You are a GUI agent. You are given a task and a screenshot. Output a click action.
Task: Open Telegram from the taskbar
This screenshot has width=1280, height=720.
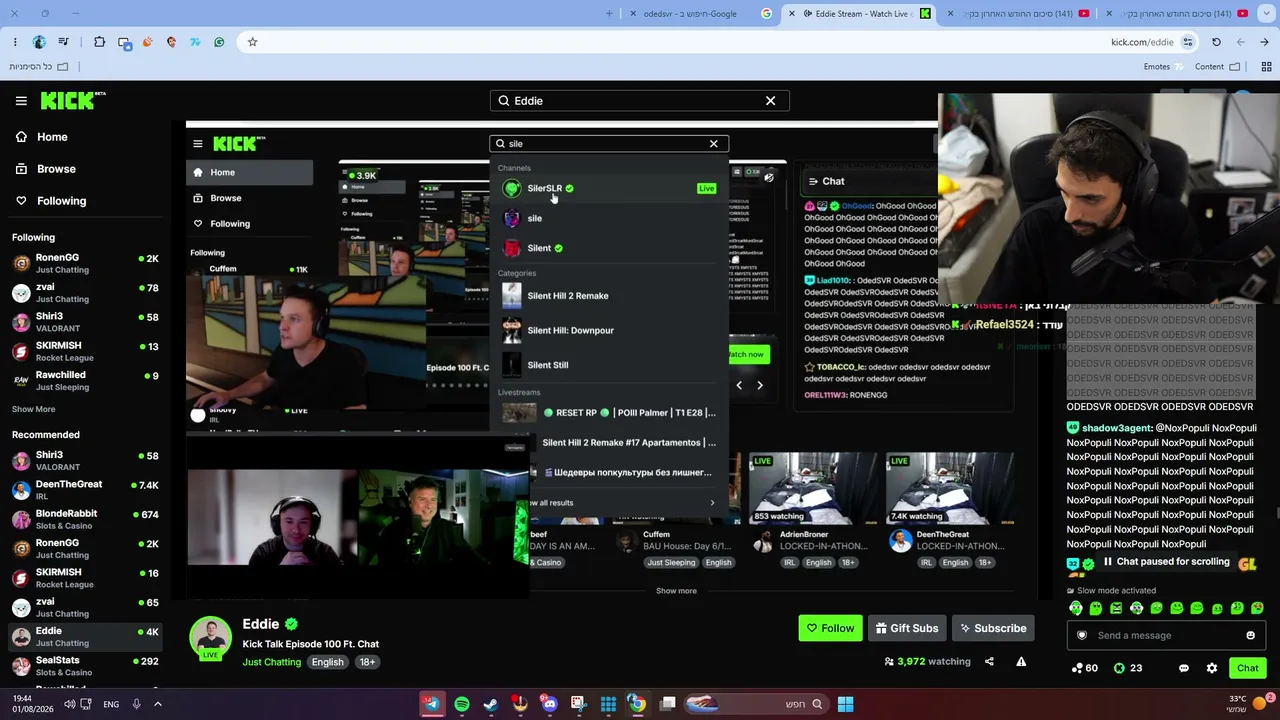(432, 704)
